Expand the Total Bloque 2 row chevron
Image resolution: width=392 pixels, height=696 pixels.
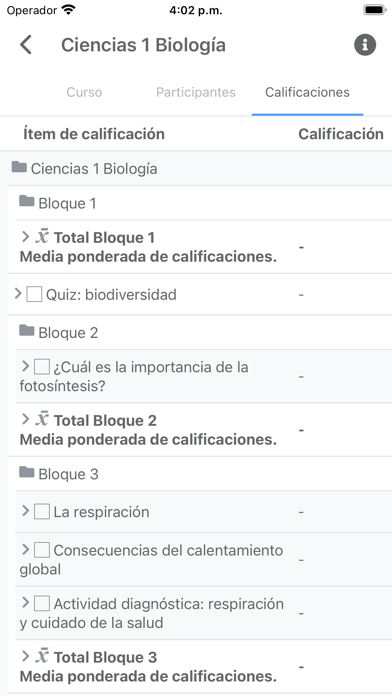click(x=25, y=419)
